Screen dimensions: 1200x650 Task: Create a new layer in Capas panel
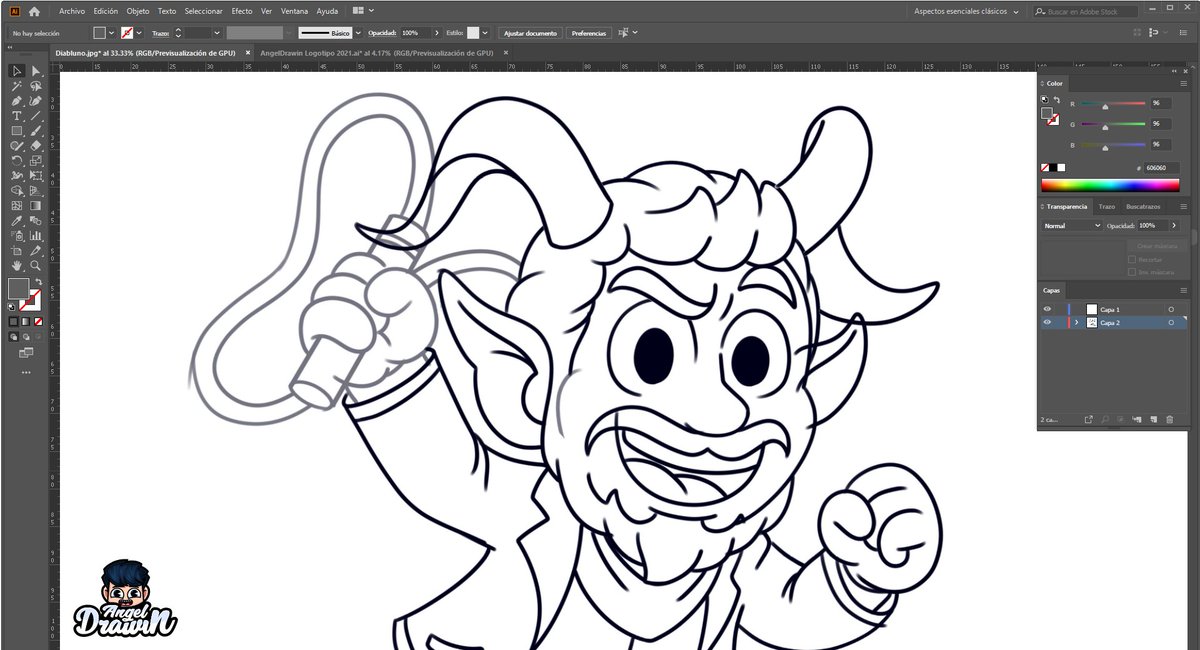1154,420
